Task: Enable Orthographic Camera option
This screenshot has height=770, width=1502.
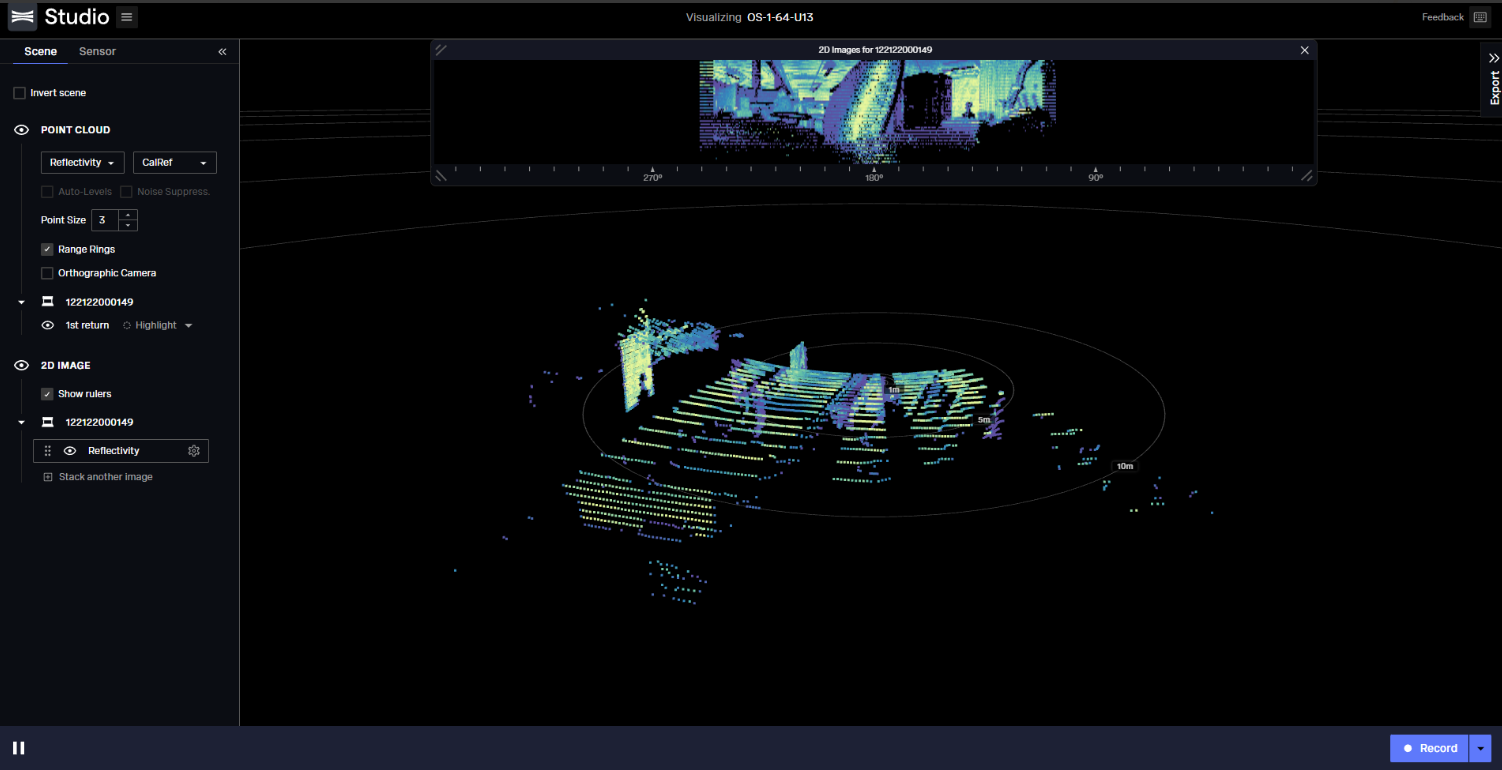Action: coord(47,273)
